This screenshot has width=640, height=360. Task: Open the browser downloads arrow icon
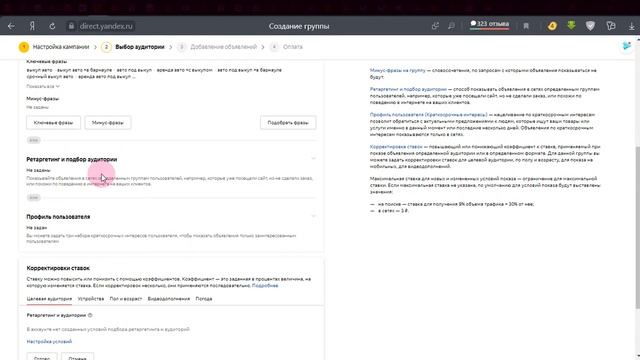pos(631,26)
